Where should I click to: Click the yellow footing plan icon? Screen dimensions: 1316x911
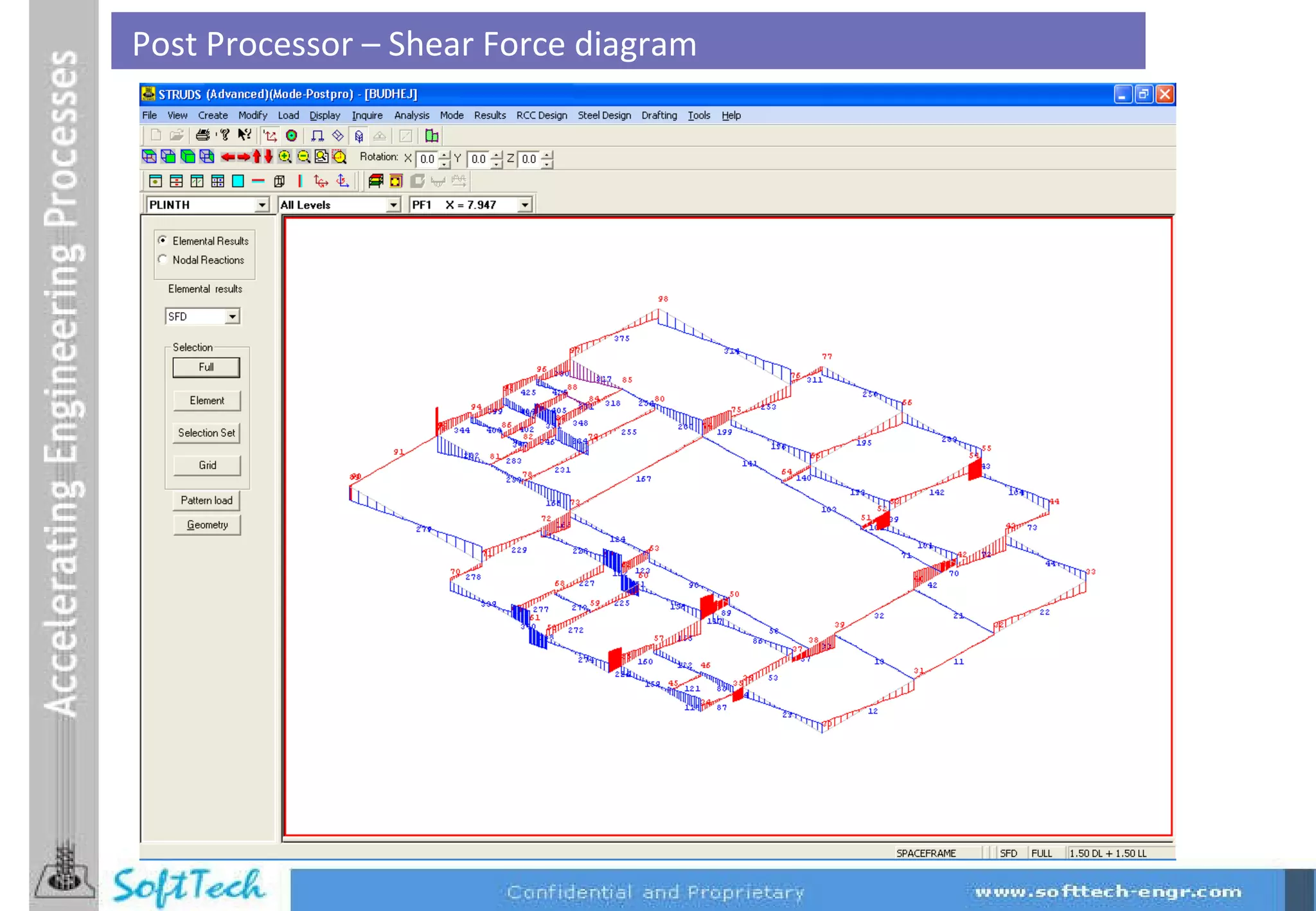[x=396, y=181]
